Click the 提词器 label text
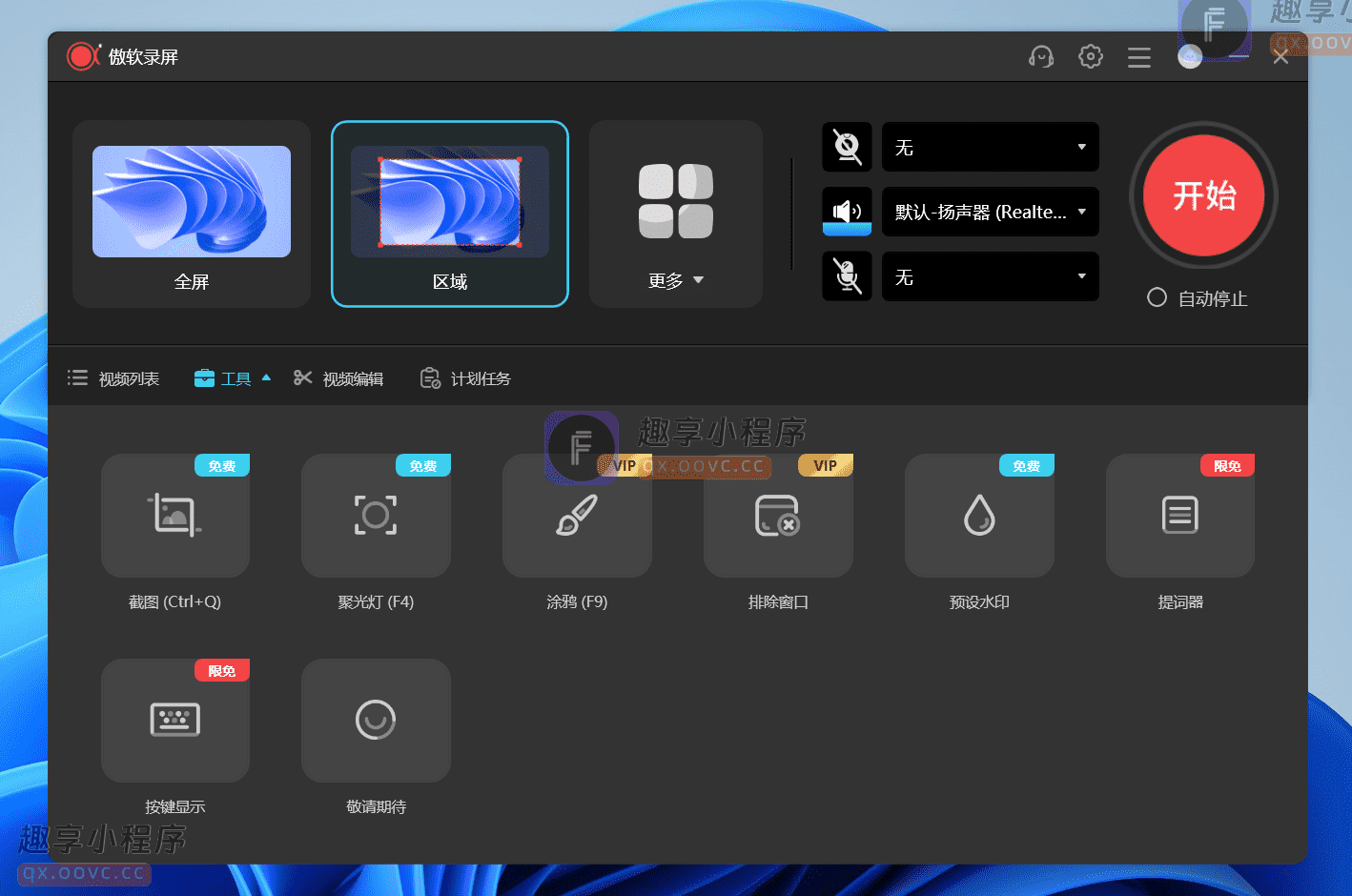 (x=1180, y=602)
